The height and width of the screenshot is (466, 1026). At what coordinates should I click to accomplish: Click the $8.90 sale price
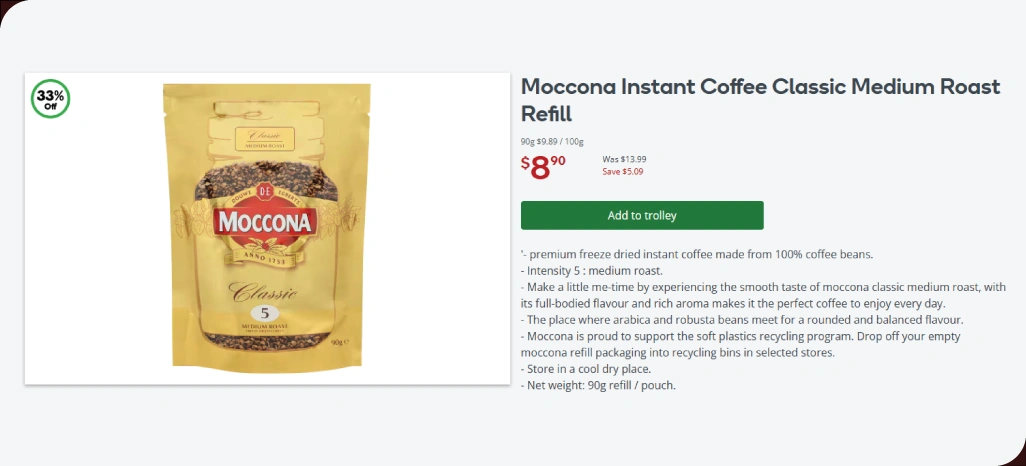pos(544,166)
